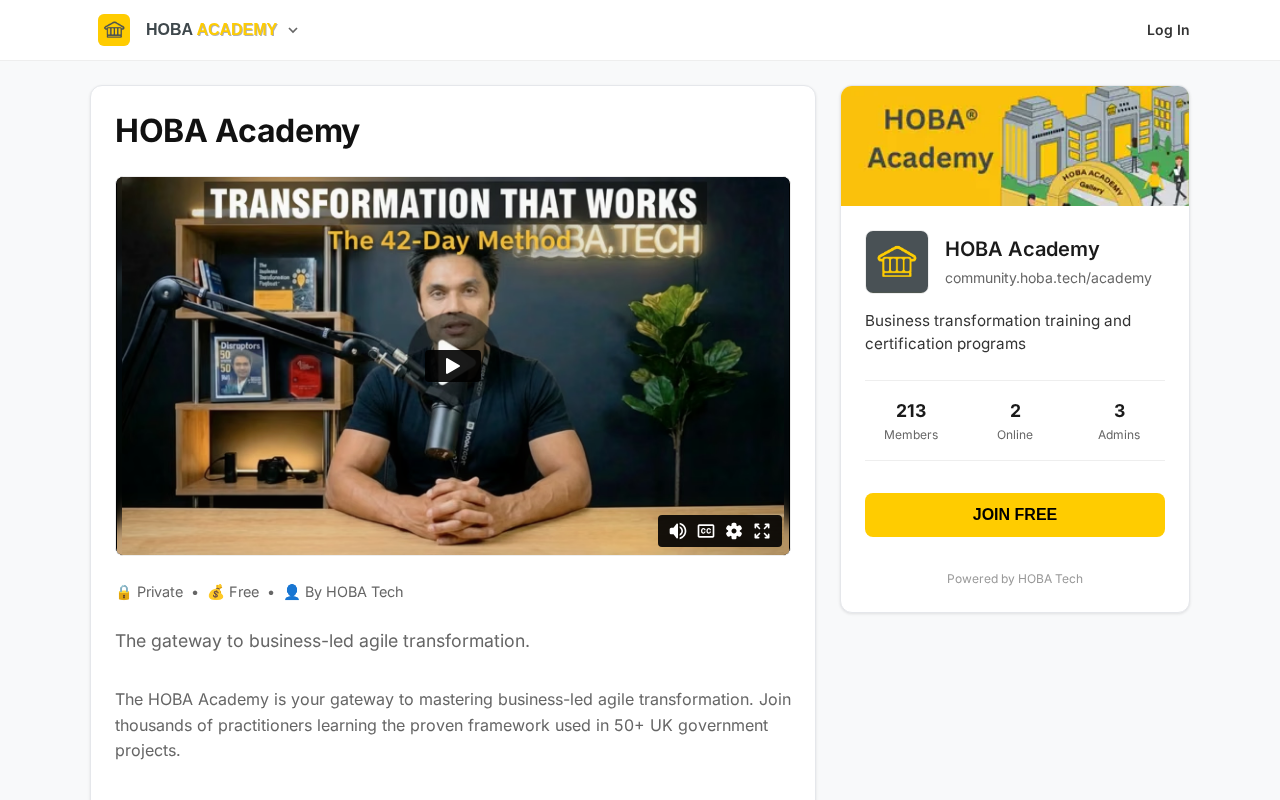This screenshot has height=800, width=1280.
Task: Enter fullscreen mode on the video
Action: pyautogui.click(x=762, y=531)
